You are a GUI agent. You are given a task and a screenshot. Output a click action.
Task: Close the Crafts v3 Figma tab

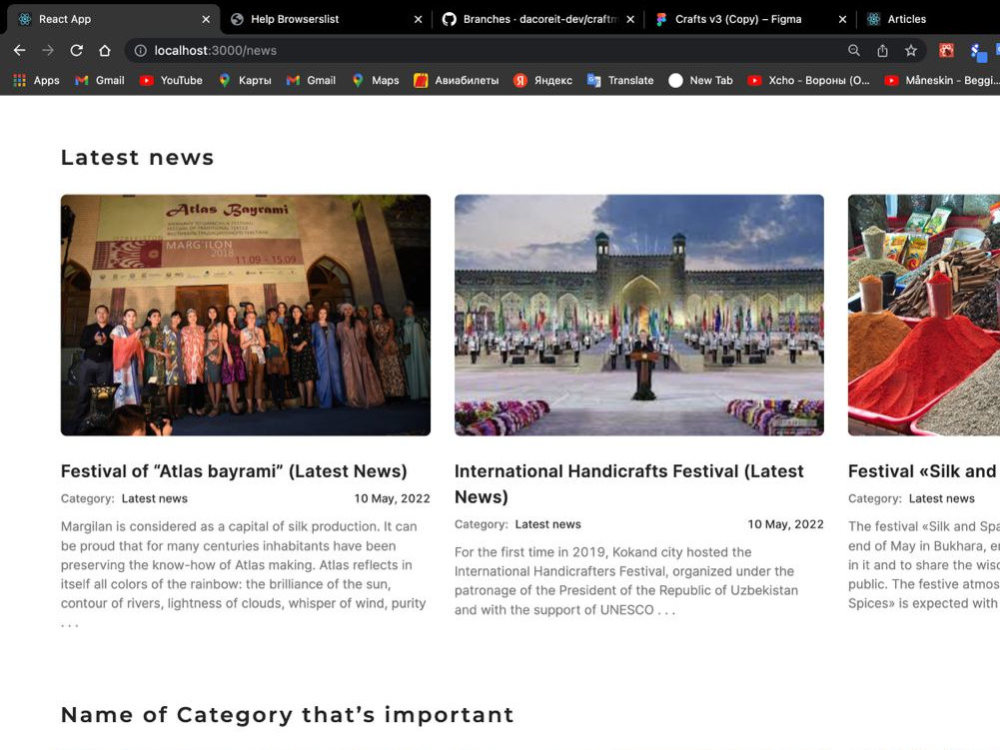[842, 19]
